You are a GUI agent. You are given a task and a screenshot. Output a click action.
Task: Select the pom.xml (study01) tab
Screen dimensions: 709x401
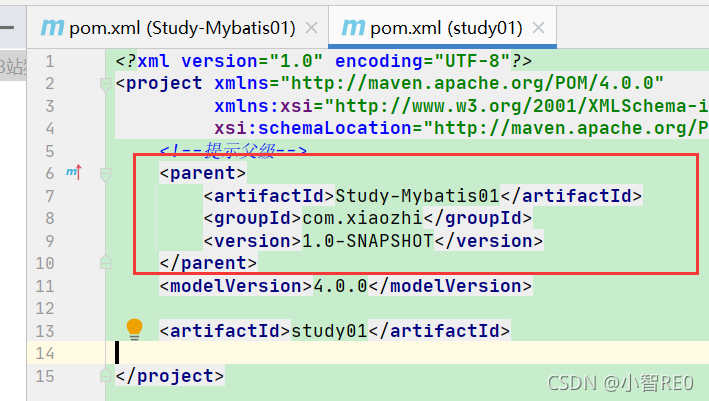pos(442,28)
